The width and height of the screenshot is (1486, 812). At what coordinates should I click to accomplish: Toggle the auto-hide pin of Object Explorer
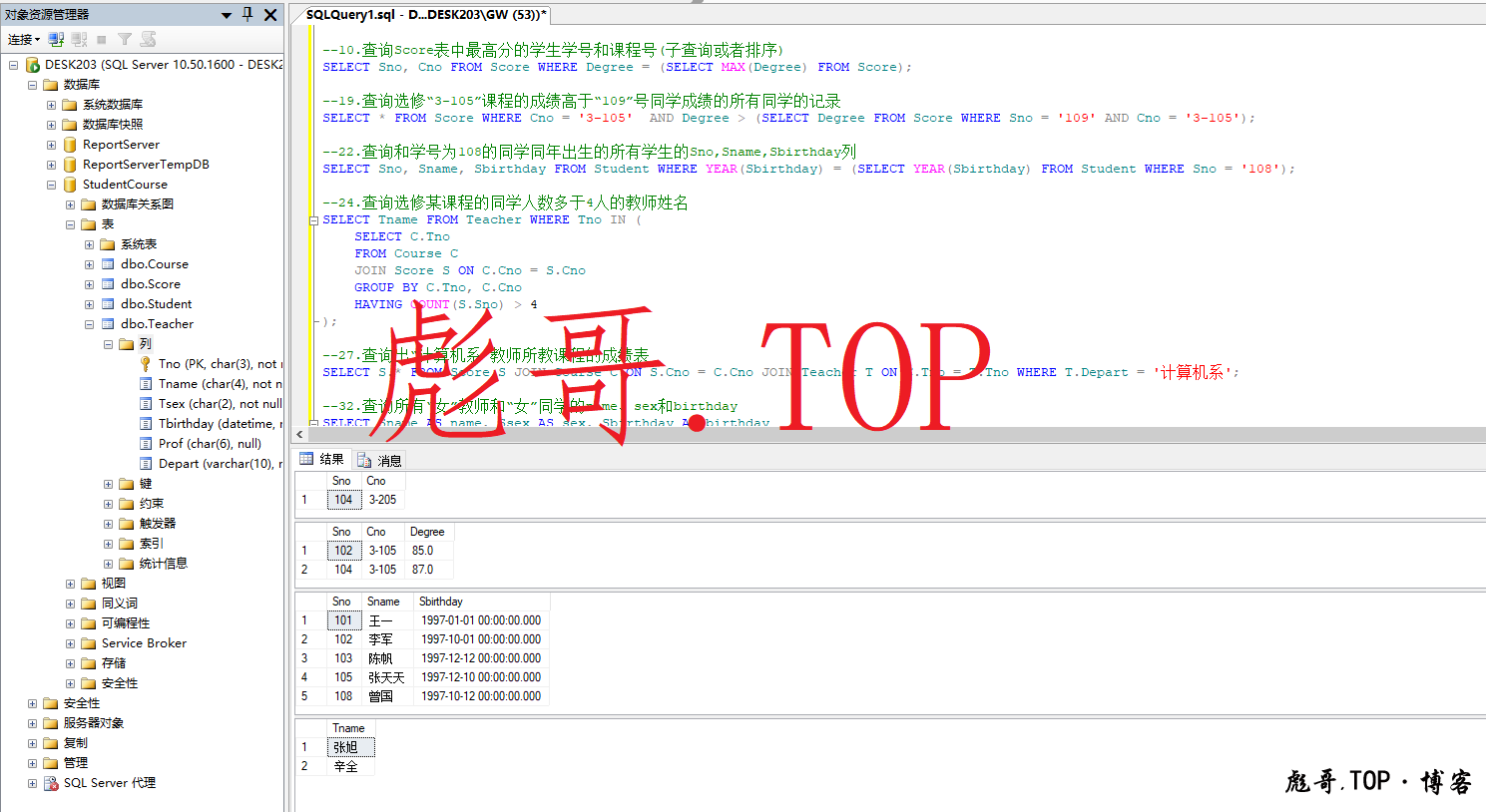coord(248,14)
